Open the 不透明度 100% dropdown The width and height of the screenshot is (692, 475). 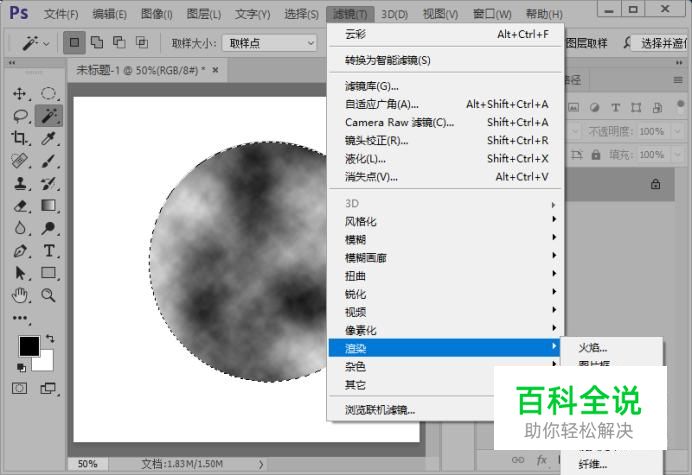[x=677, y=131]
